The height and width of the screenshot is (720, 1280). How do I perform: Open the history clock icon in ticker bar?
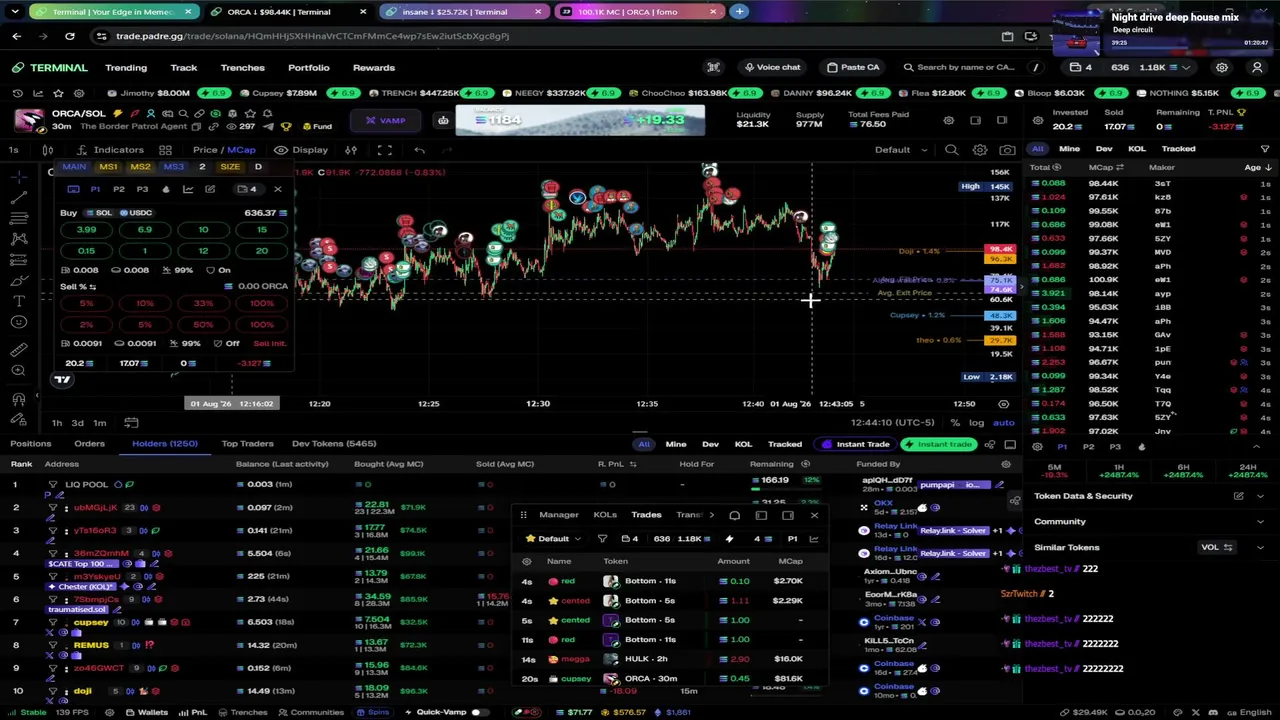pos(19,93)
